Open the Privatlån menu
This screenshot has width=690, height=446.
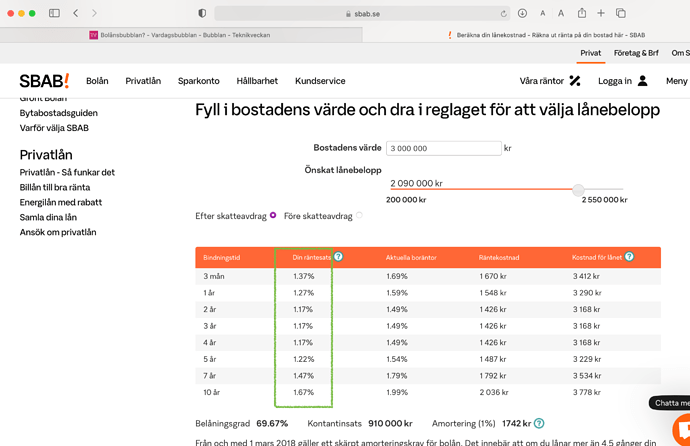[143, 81]
